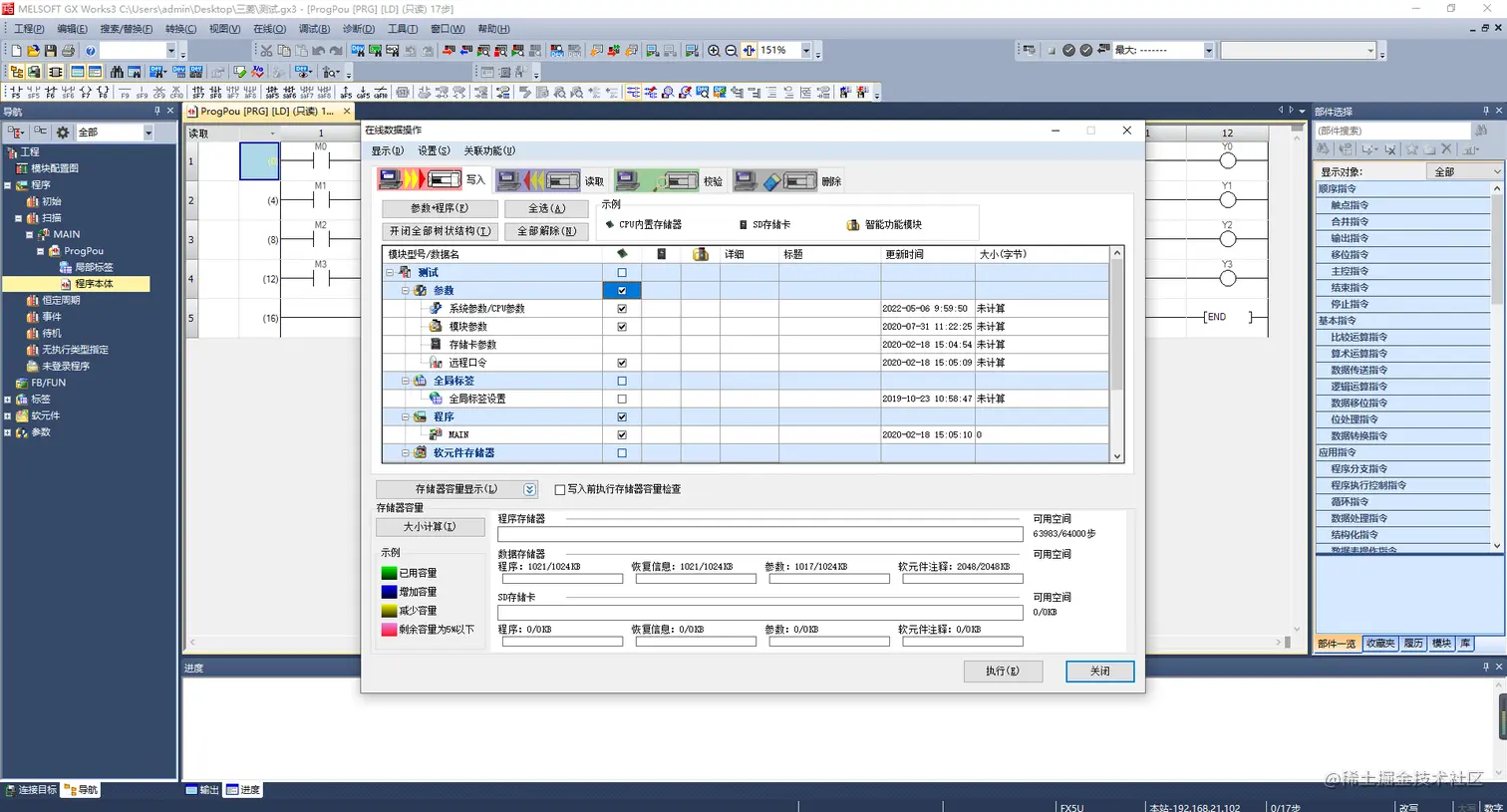Click the 执行(E) button

click(1003, 672)
